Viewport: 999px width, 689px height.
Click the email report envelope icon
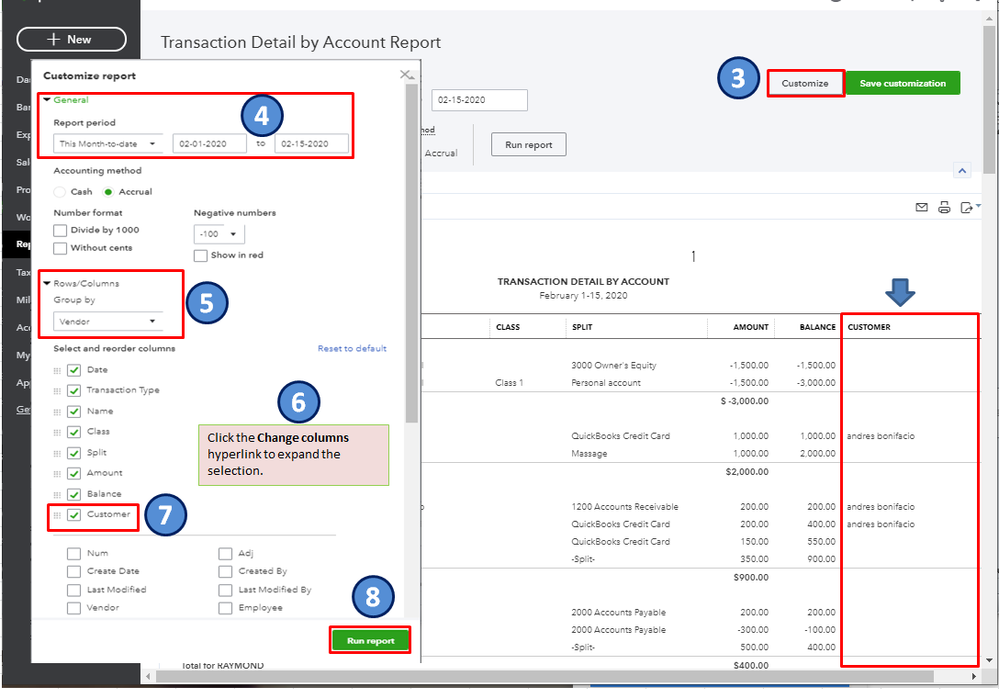(x=921, y=207)
